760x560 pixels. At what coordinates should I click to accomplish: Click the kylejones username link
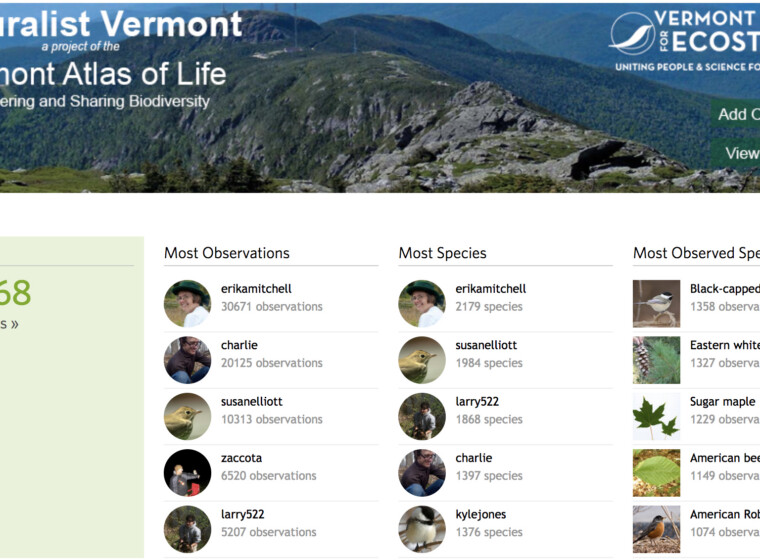pos(481,515)
